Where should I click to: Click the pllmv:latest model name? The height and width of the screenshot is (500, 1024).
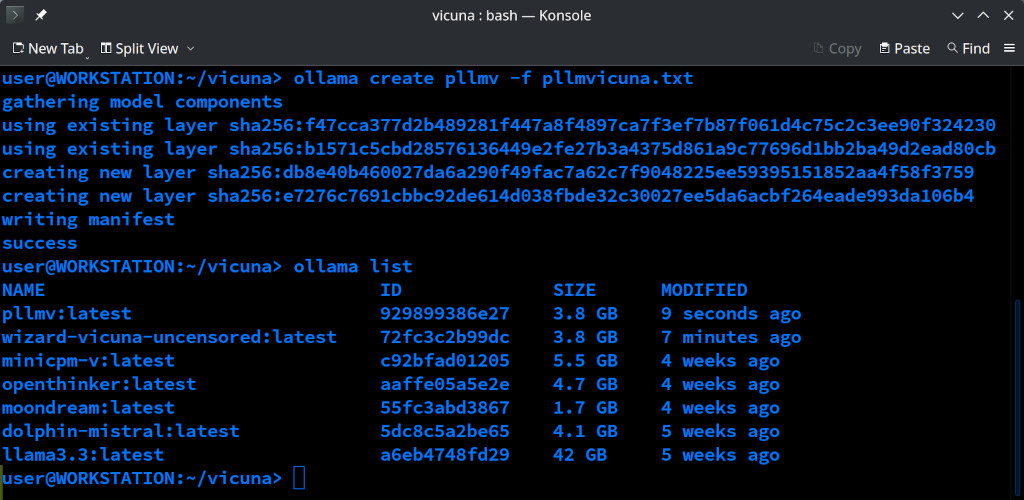pyautogui.click(x=67, y=314)
